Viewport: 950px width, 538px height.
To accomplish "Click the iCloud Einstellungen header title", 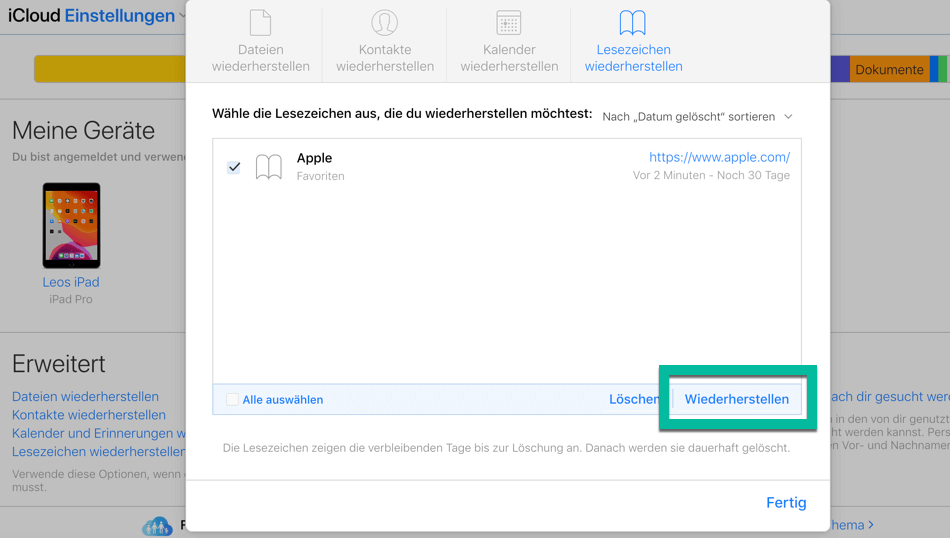I will (x=91, y=16).
